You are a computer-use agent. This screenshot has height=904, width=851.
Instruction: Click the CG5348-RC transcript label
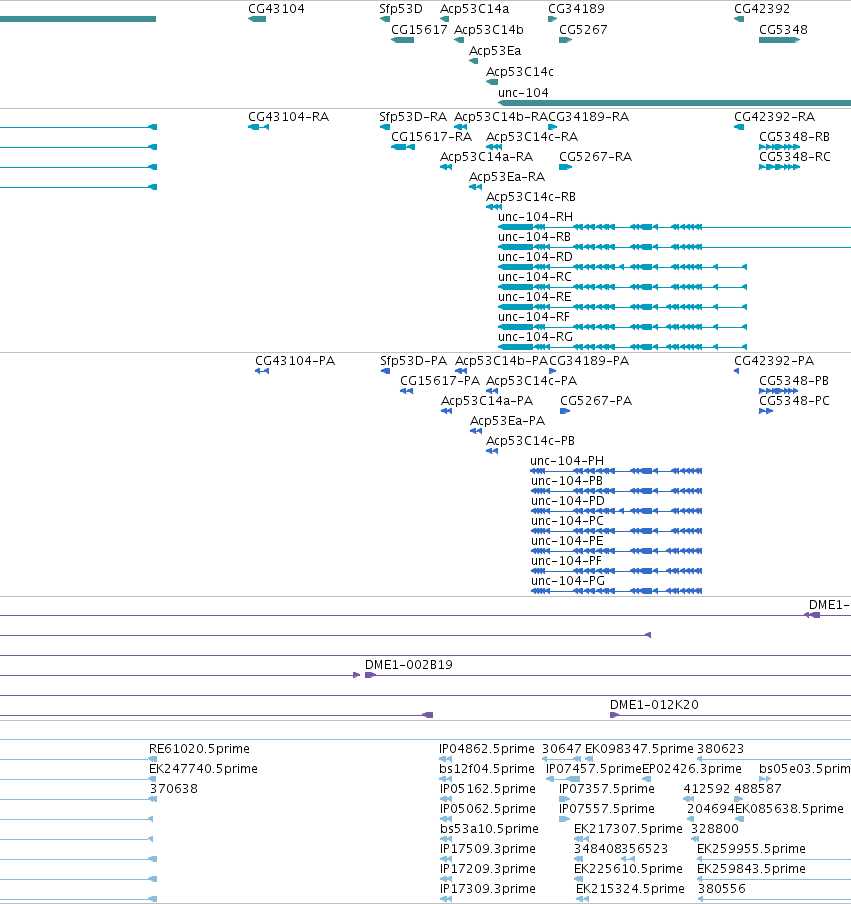pyautogui.click(x=794, y=157)
